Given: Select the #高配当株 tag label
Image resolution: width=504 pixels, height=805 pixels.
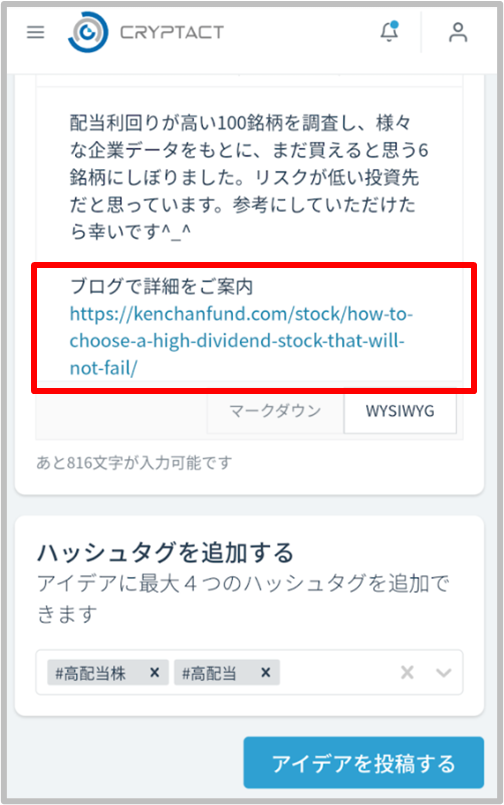Looking at the screenshot, I should point(90,673).
